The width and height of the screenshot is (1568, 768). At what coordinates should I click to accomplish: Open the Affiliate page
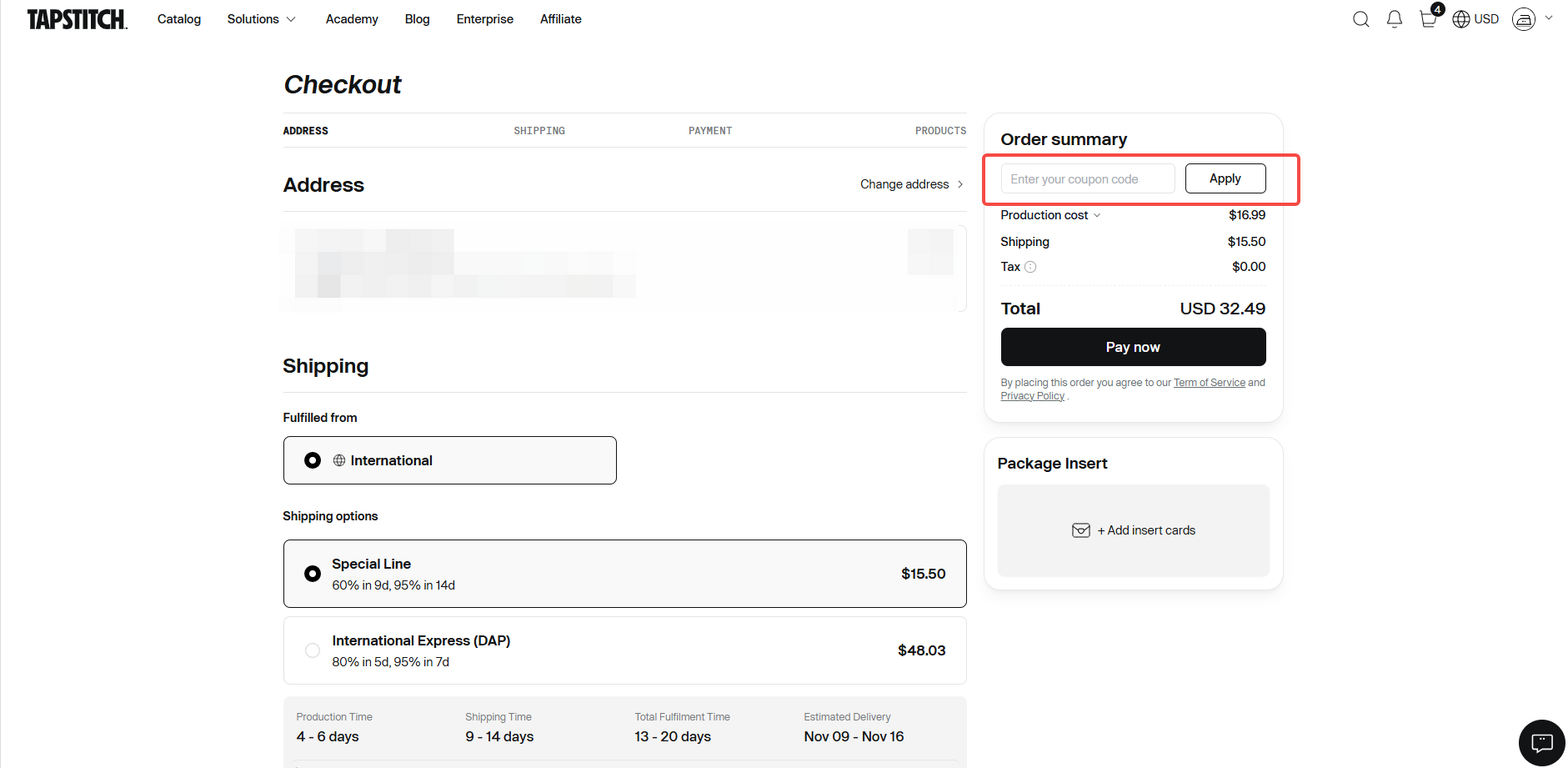pos(560,19)
